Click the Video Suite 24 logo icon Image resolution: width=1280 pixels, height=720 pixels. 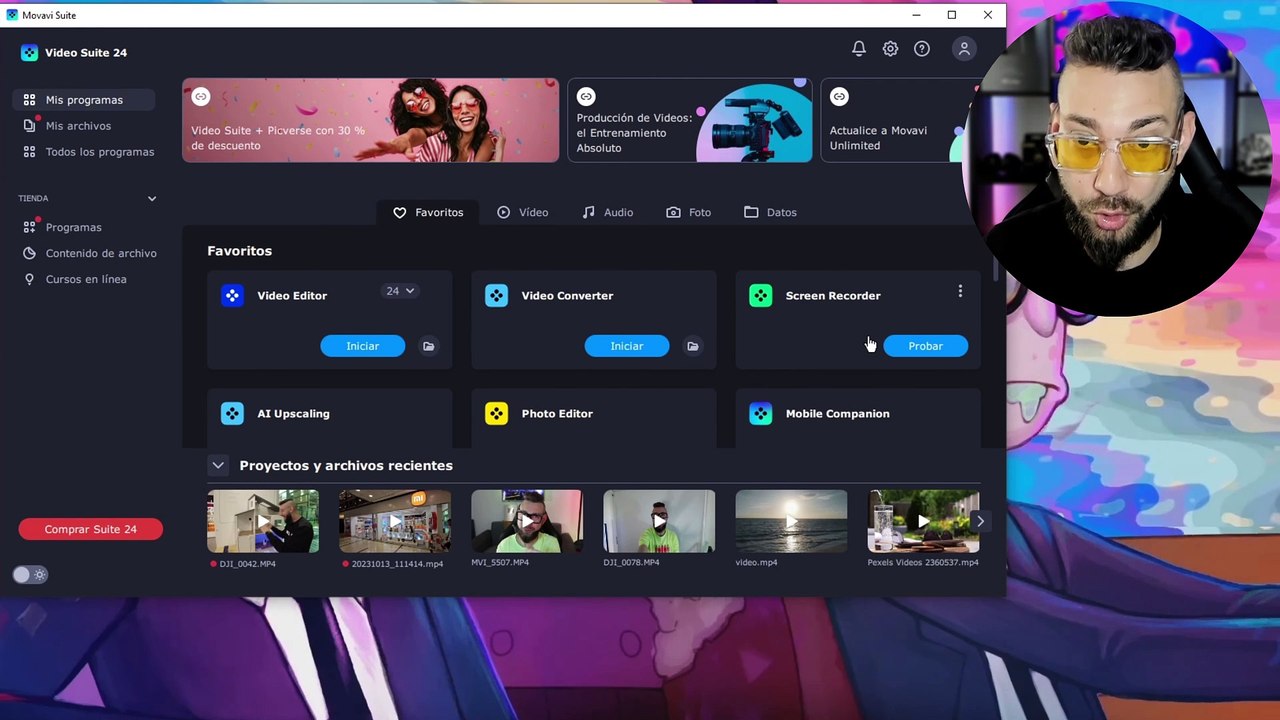[29, 53]
